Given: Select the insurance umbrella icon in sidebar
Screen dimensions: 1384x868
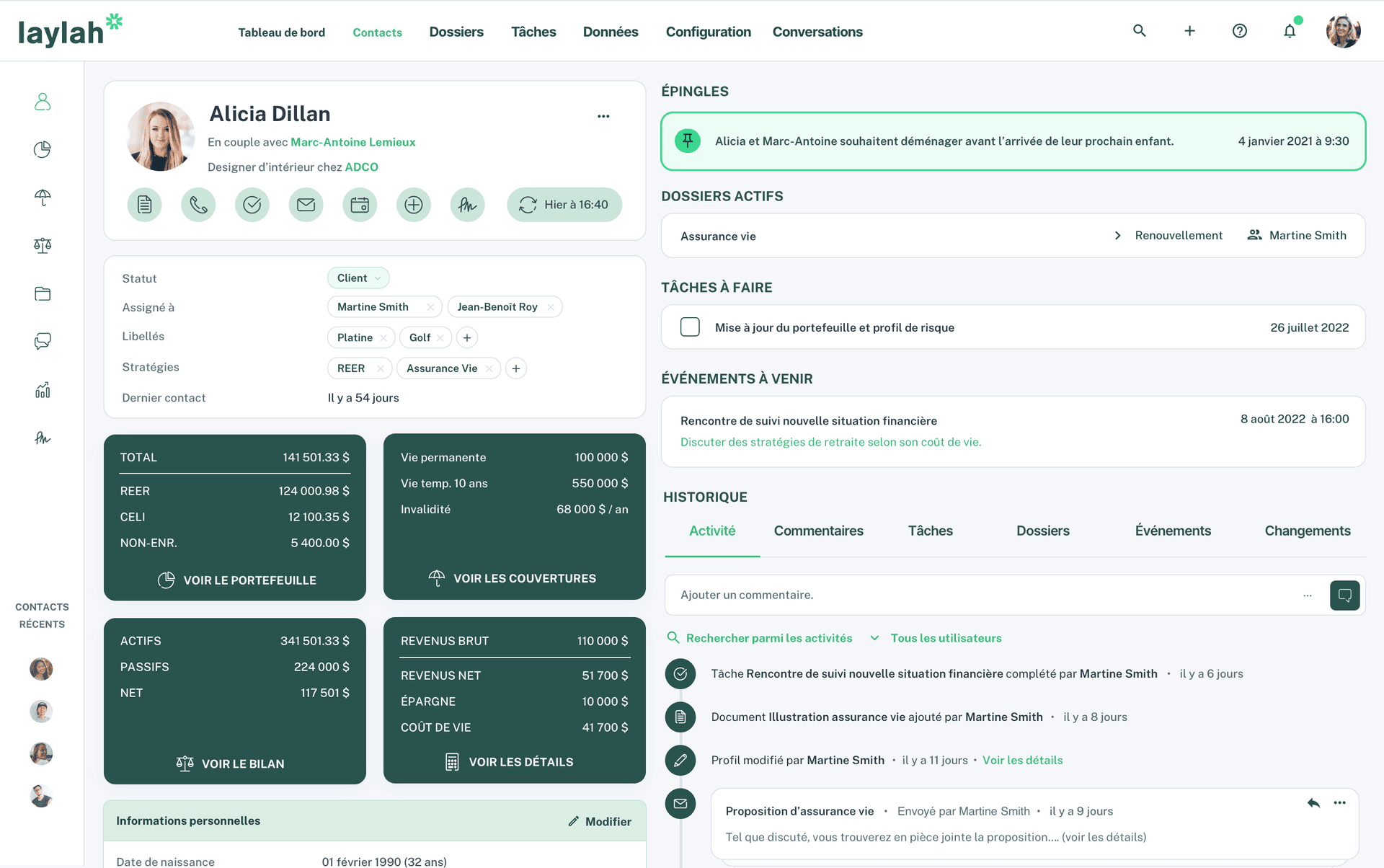Looking at the screenshot, I should [x=43, y=198].
